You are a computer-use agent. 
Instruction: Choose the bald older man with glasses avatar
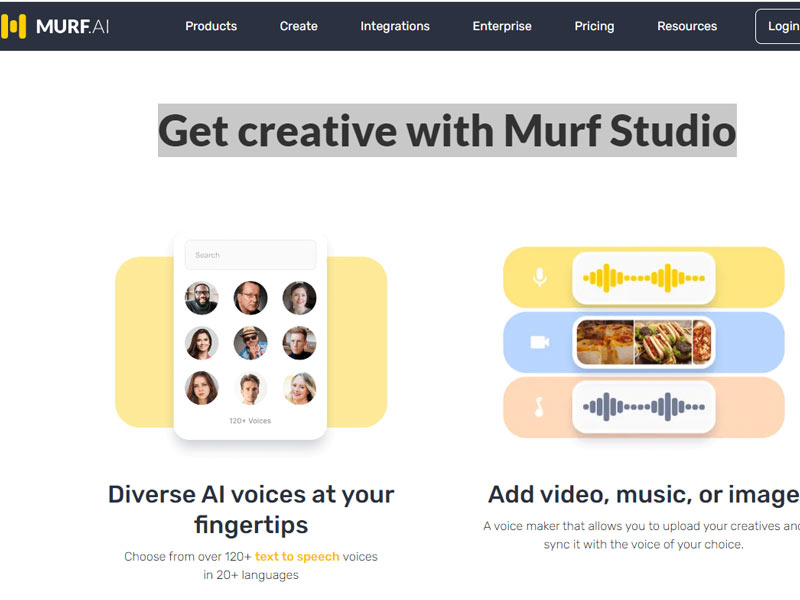251,298
